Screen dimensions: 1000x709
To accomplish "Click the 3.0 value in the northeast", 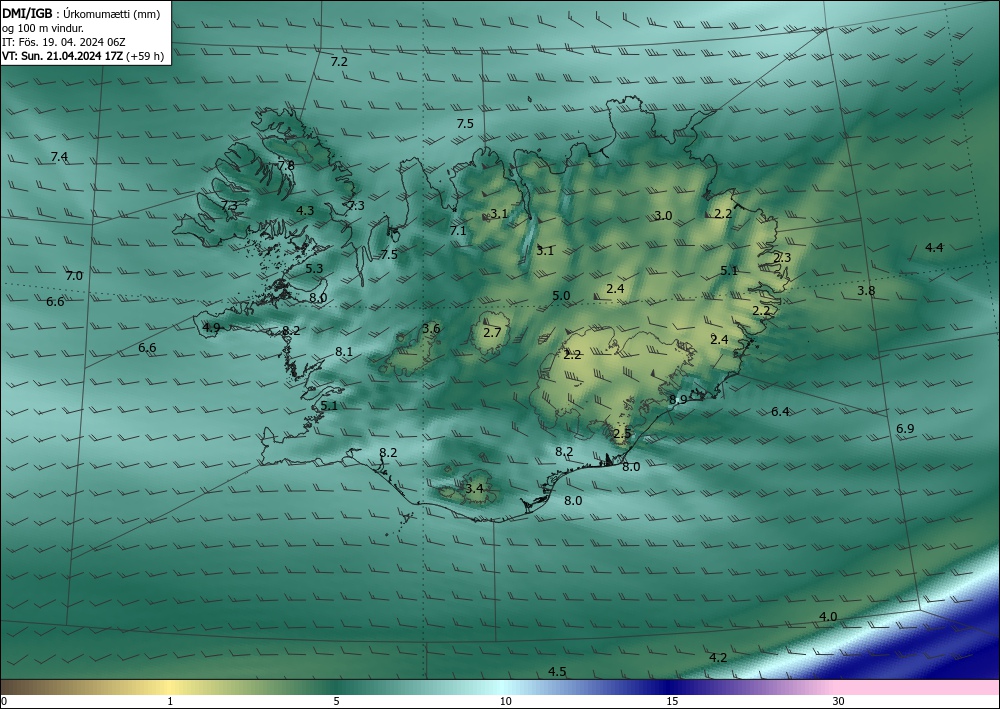I will point(663,216).
